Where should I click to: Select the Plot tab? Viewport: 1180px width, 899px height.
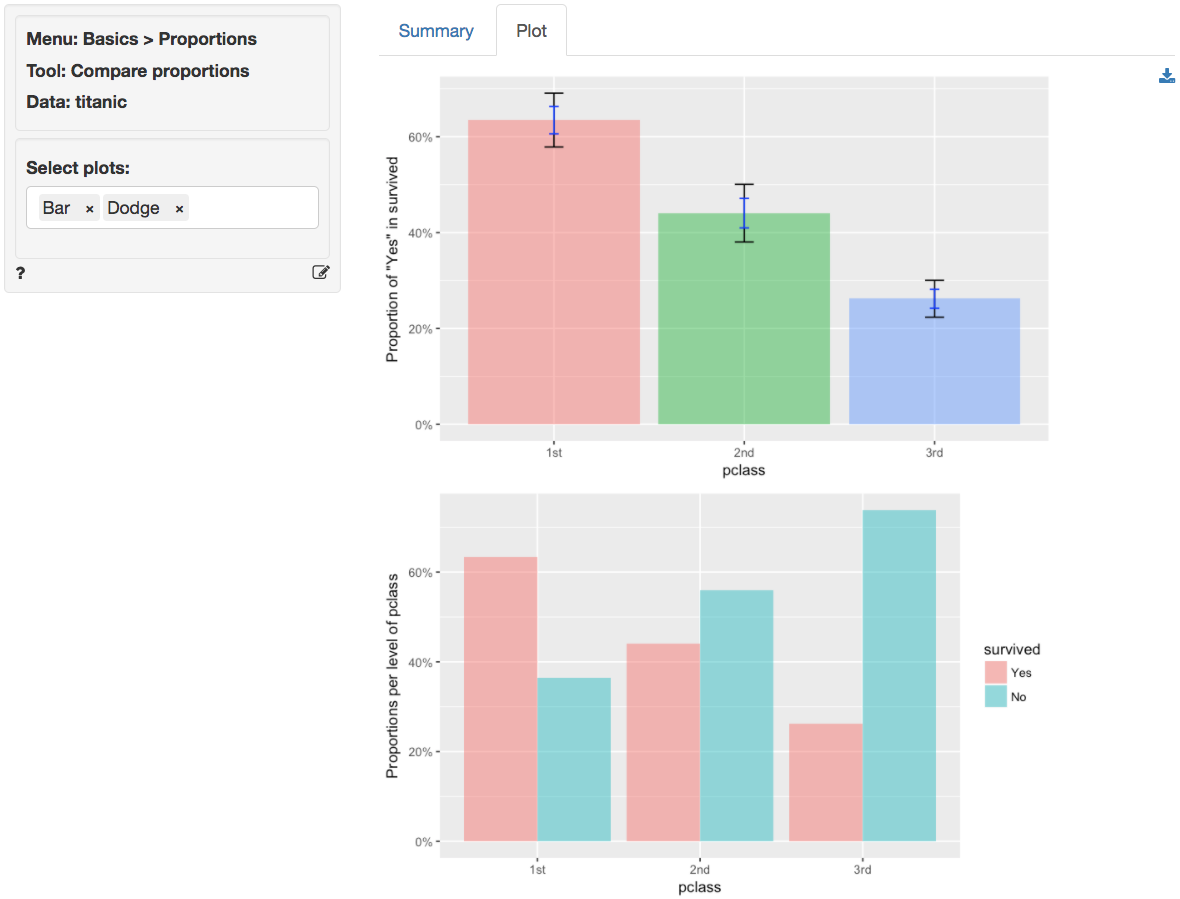(x=531, y=31)
